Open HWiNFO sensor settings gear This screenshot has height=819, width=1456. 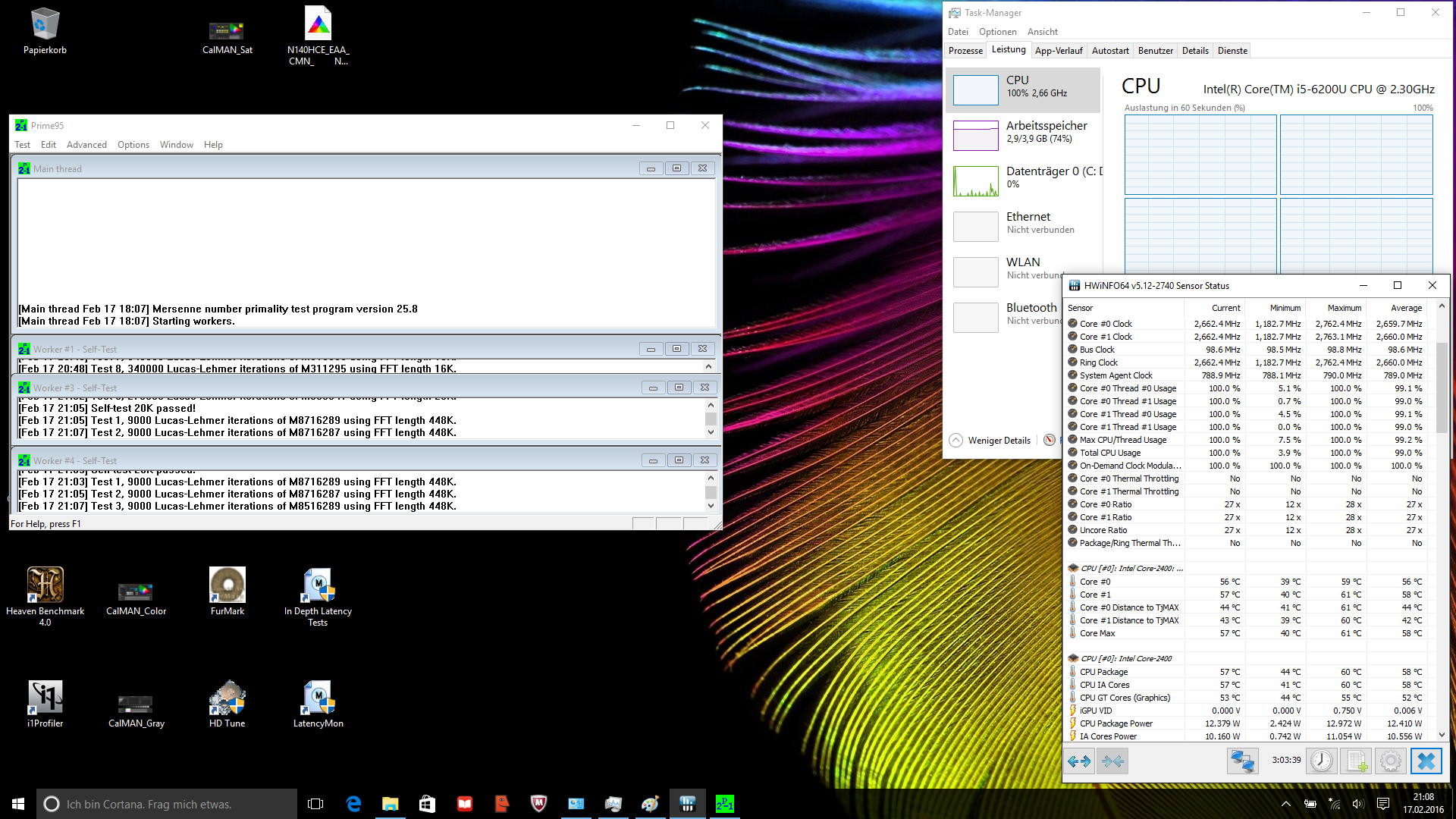click(x=1391, y=761)
